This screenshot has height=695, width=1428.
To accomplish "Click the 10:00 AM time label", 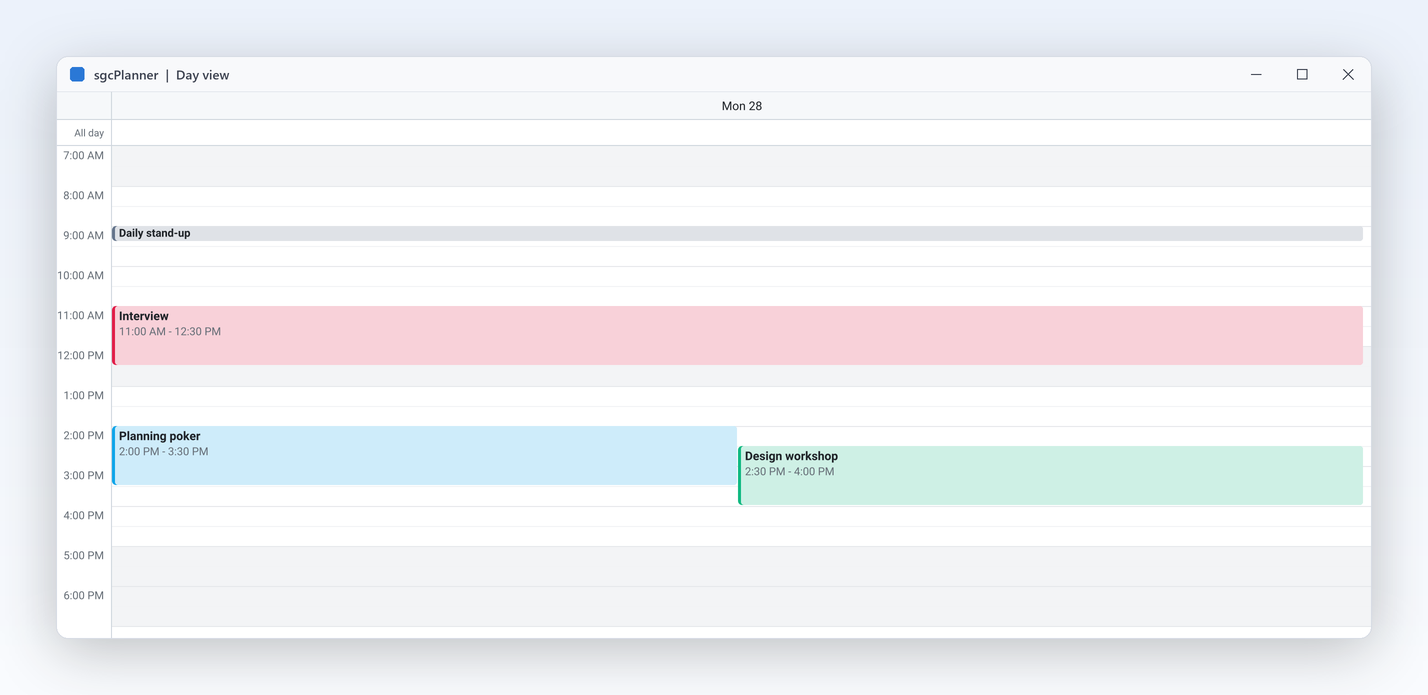I will pos(81,276).
